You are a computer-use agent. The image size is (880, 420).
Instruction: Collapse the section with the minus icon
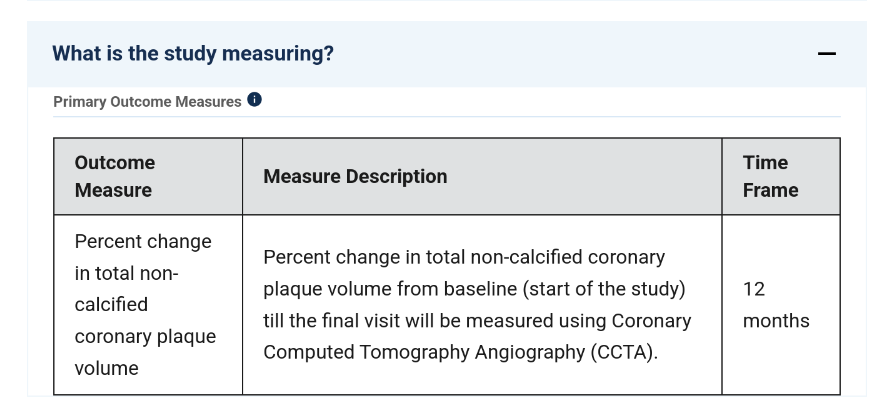pyautogui.click(x=826, y=54)
